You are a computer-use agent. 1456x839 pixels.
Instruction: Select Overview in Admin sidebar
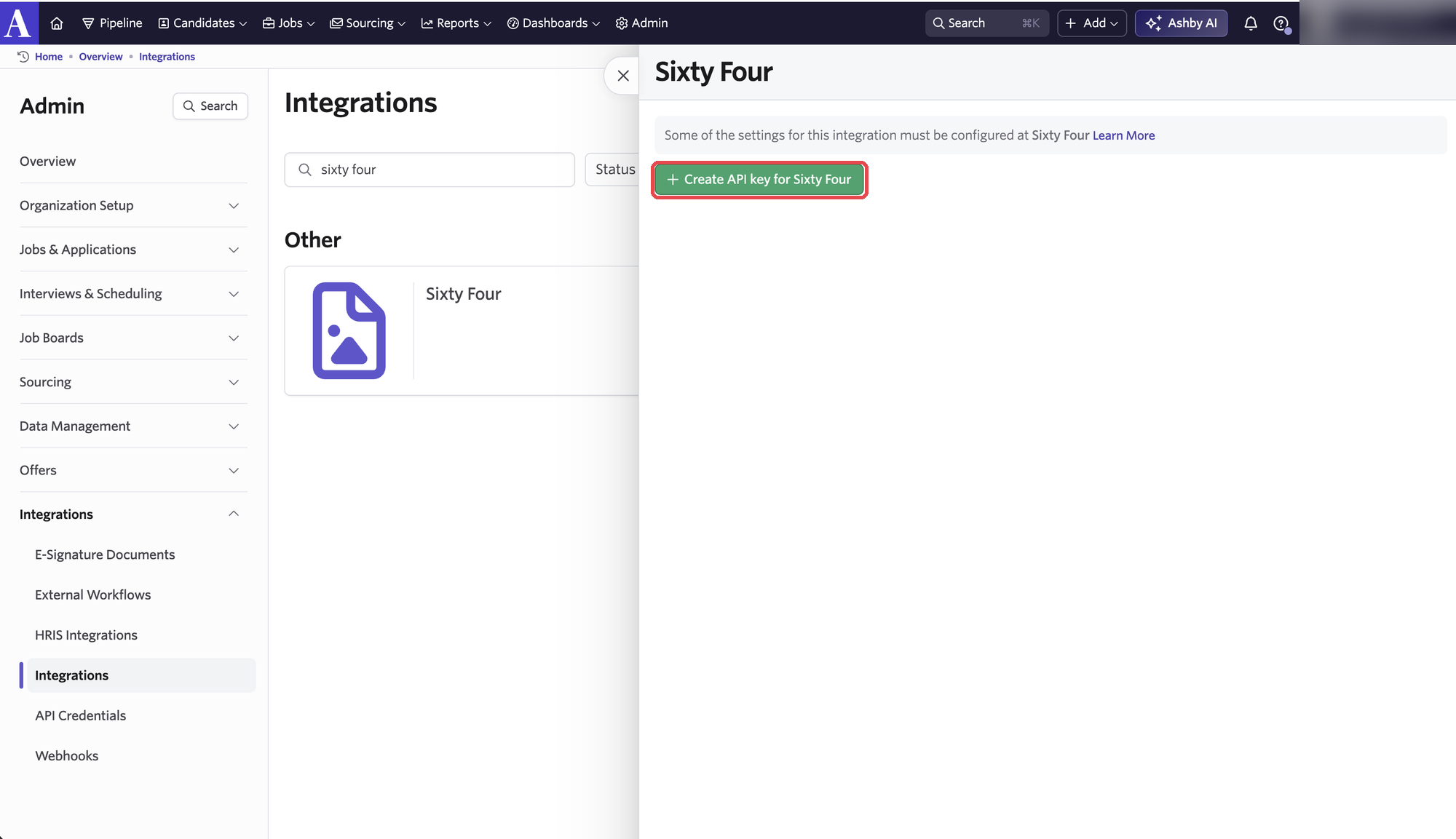point(47,162)
